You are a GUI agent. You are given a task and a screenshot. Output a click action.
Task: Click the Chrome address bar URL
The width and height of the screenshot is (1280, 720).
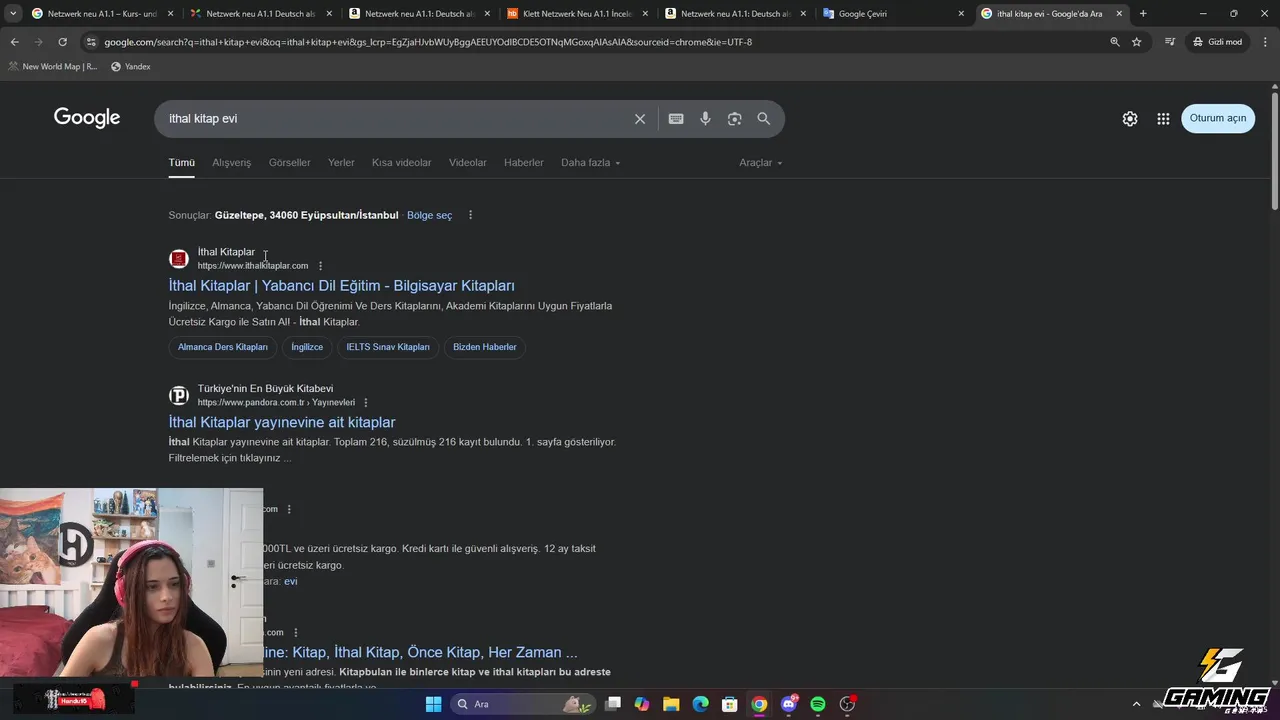428,42
